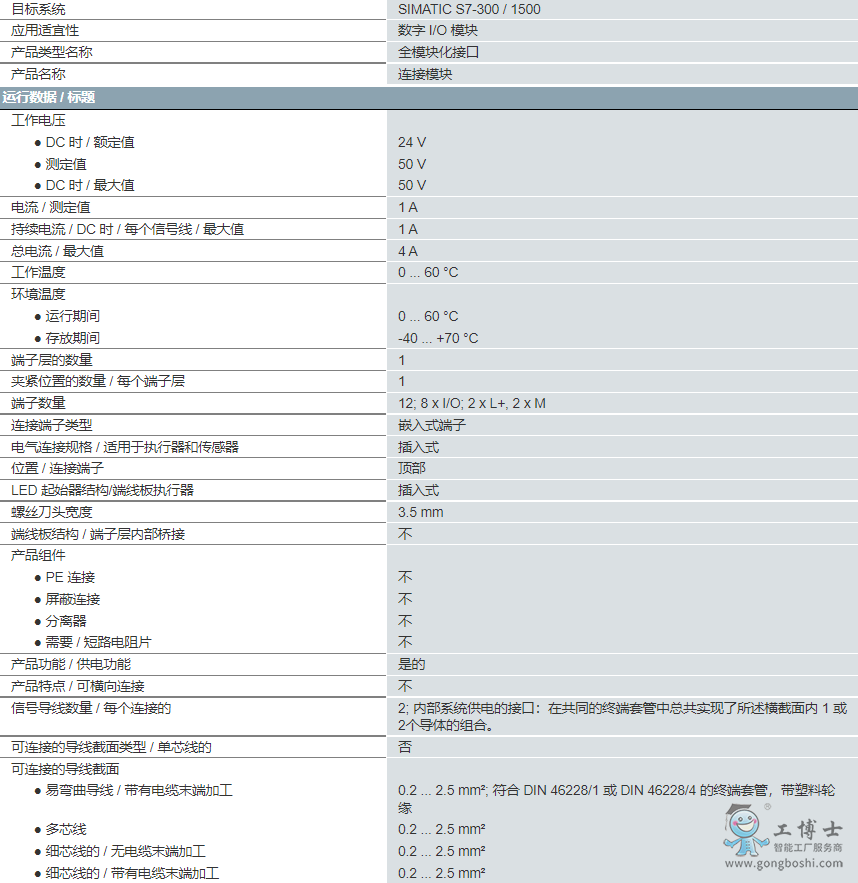Screen dimensions: 858x883
Task: Click the value '24 V'
Action: [x=412, y=142]
